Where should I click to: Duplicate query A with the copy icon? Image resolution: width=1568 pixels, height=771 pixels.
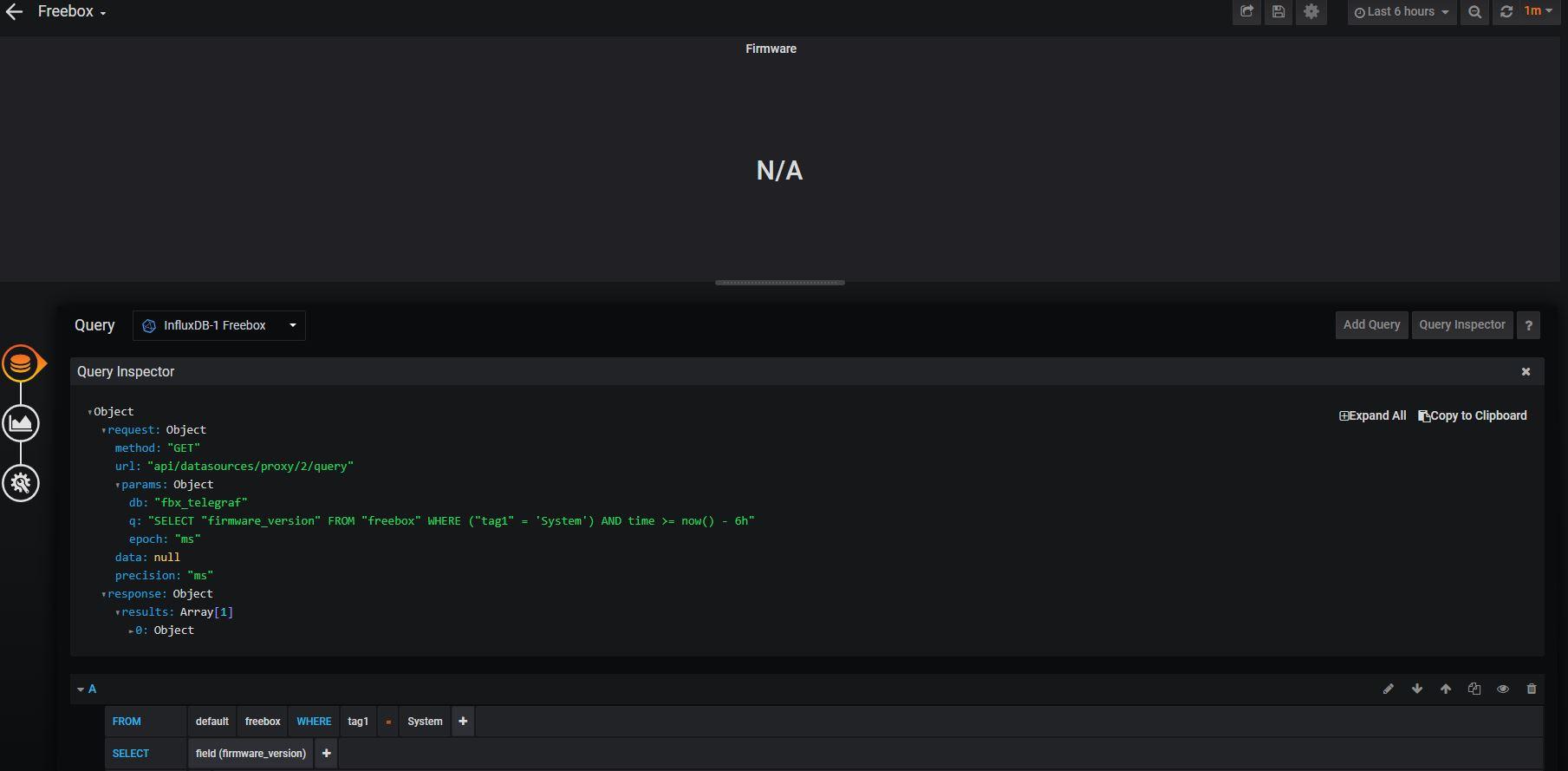(1474, 689)
